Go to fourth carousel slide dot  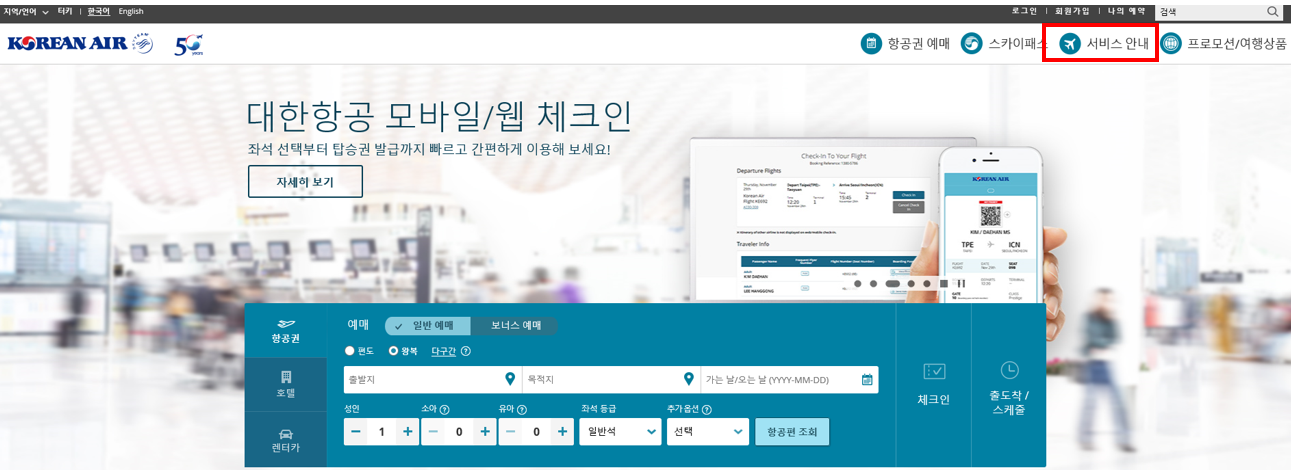pos(911,284)
